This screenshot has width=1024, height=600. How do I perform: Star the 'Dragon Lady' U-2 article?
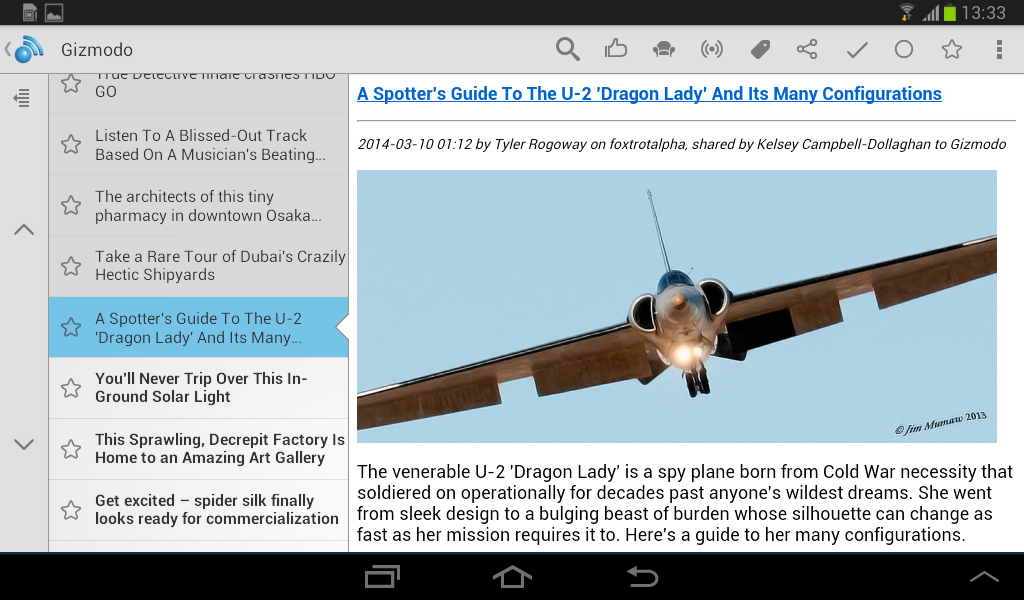pyautogui.click(x=70, y=327)
